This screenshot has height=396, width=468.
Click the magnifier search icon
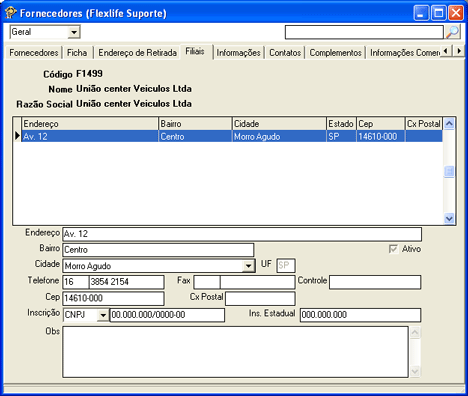click(x=453, y=32)
